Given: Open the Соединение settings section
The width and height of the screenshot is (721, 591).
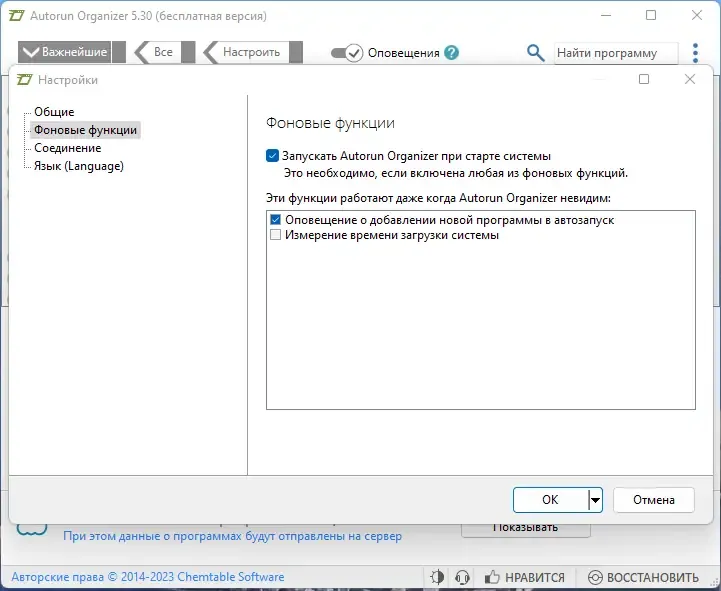Looking at the screenshot, I should [x=68, y=148].
